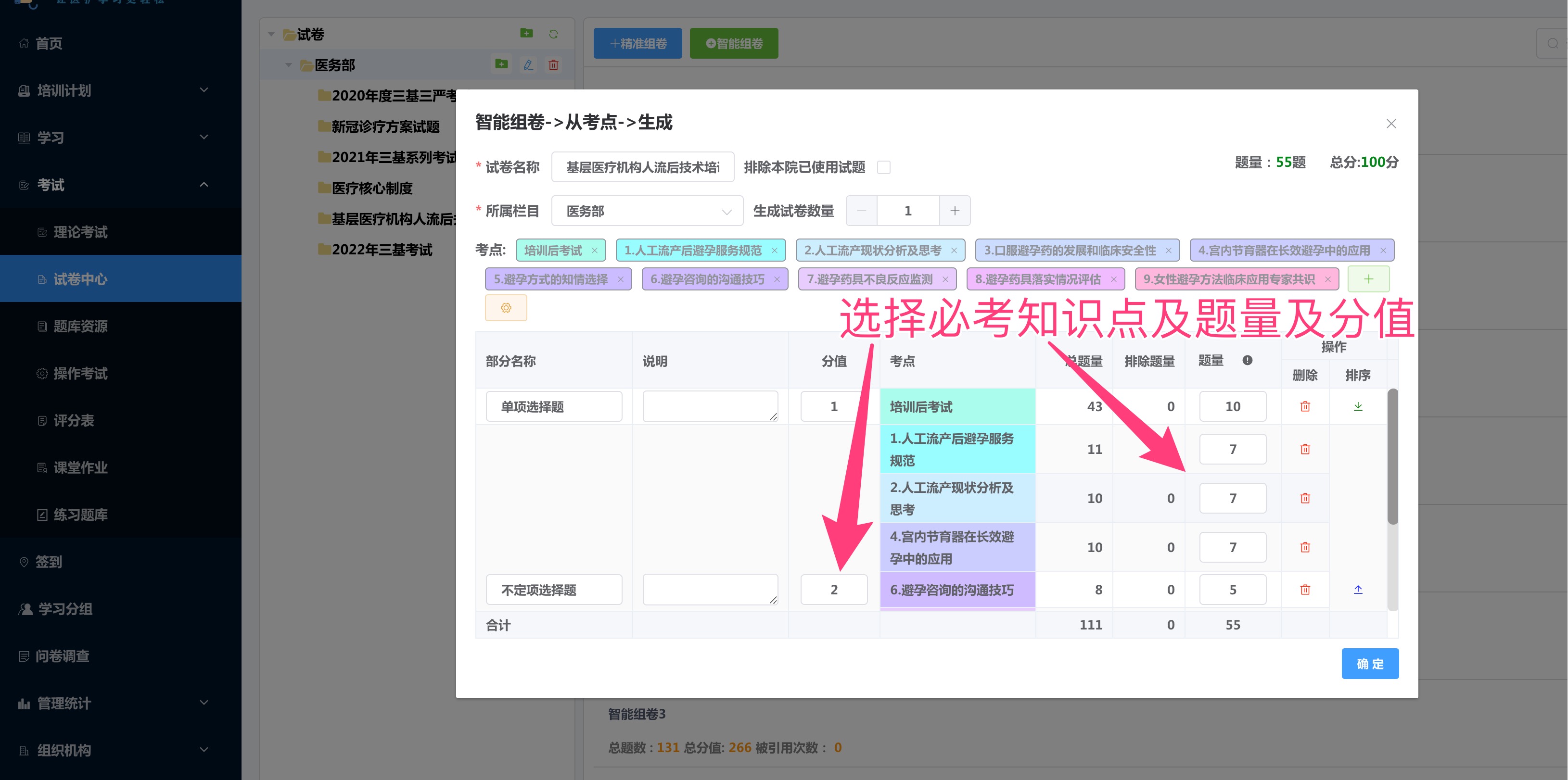Click the table's vertical scrollbar
The image size is (1568, 780).
[x=1392, y=456]
